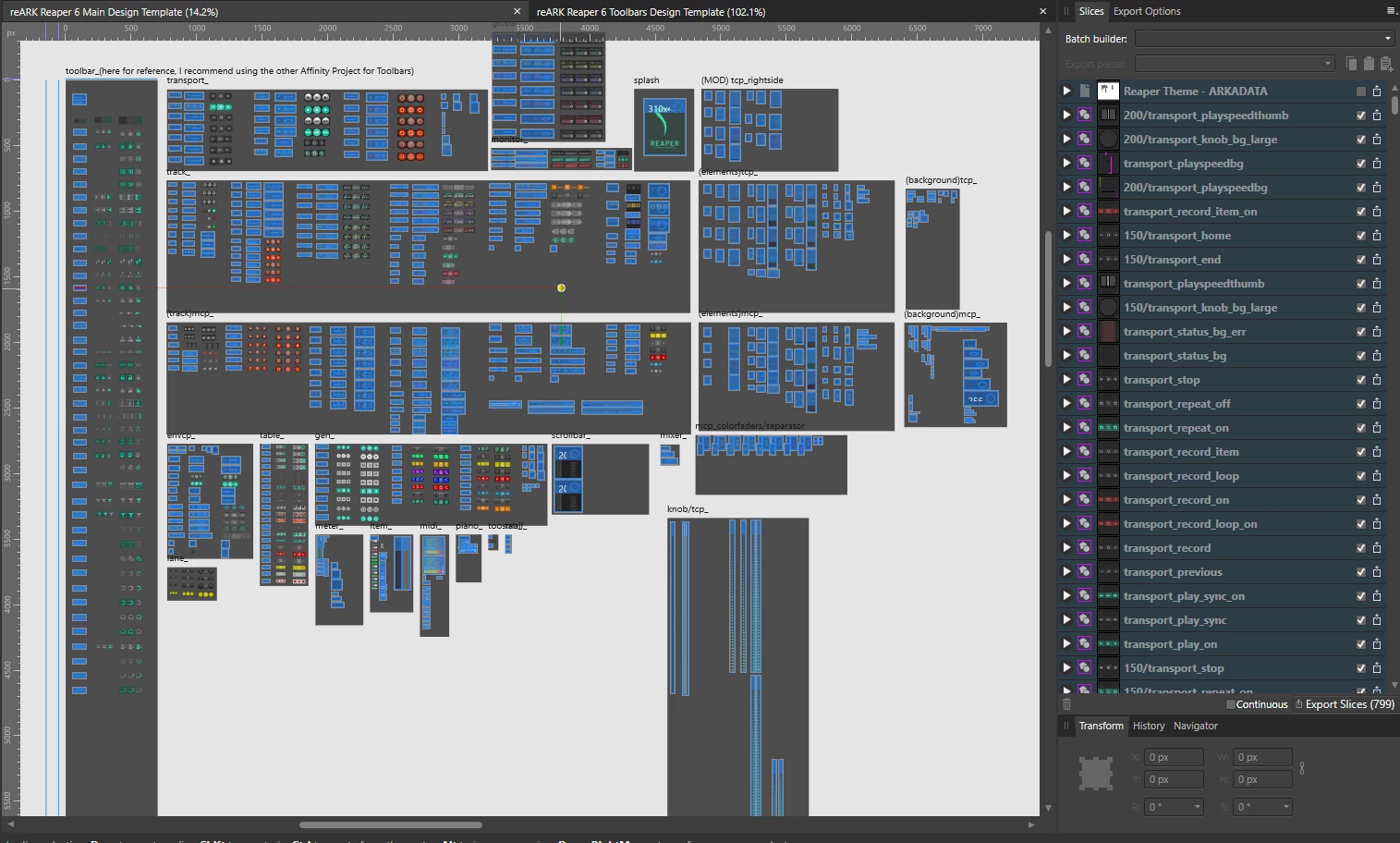Viewport: 1400px width, 843px height.
Task: Click Export Slices (799) button
Action: [x=1345, y=704]
